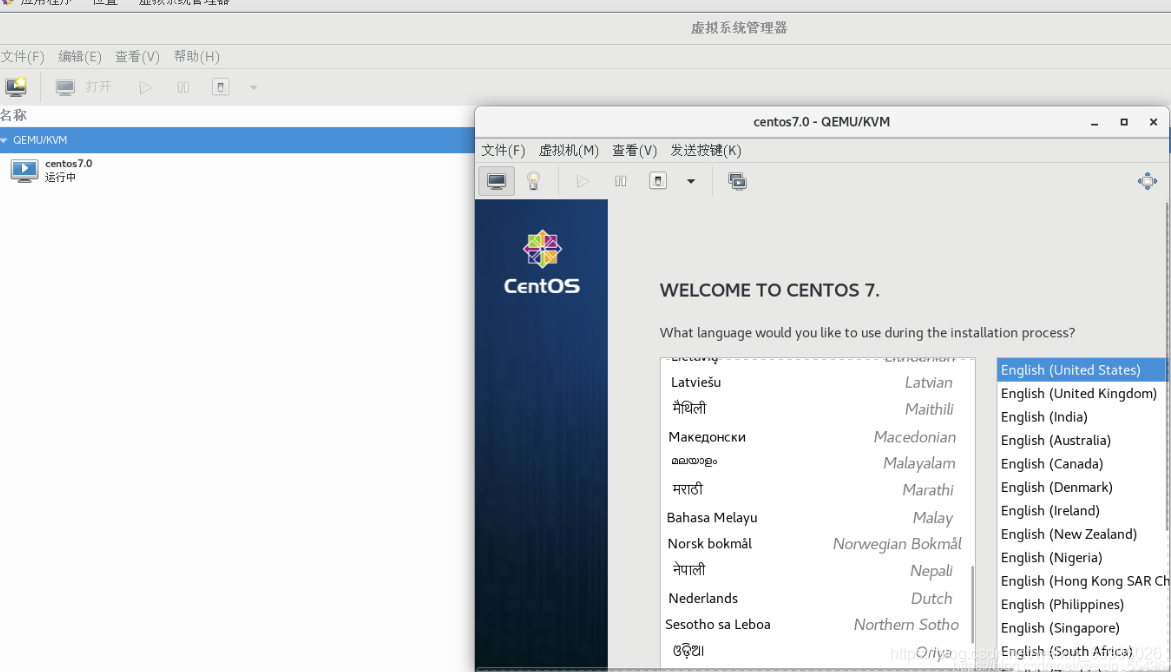Click the 名称 column header

(13, 116)
